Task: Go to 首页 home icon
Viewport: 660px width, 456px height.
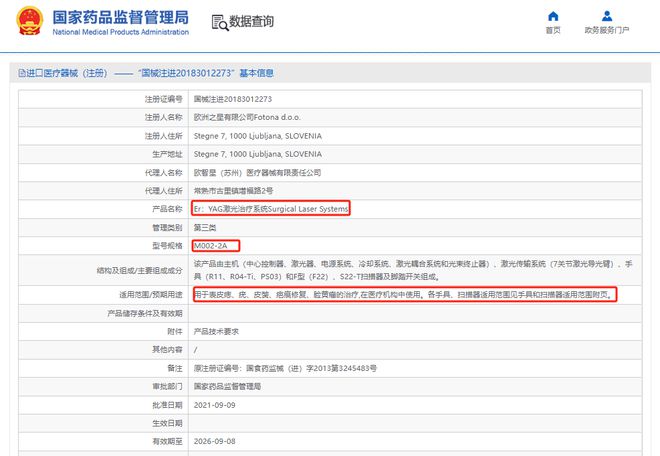Action: pyautogui.click(x=553, y=16)
